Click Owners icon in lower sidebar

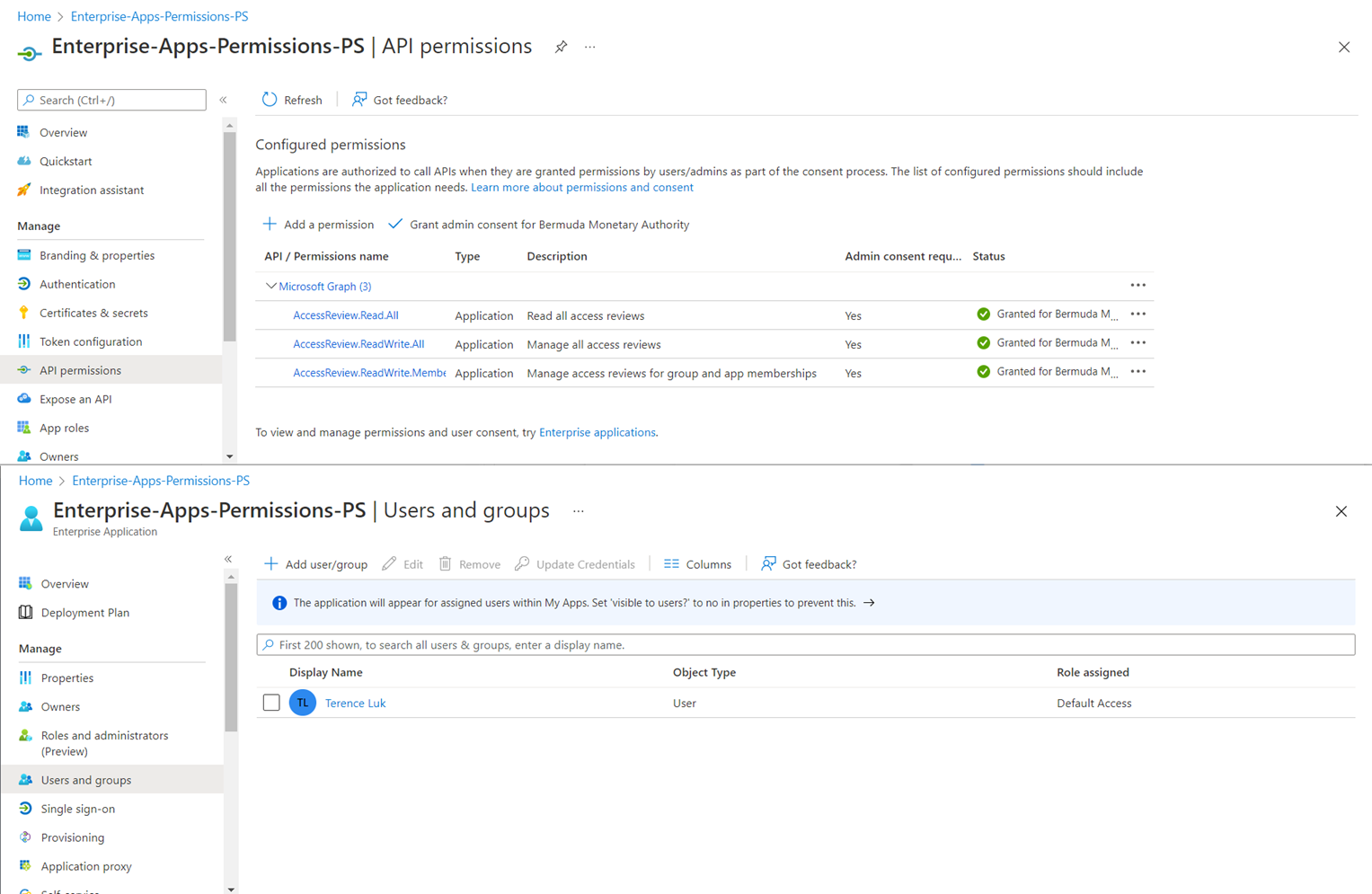coord(25,706)
